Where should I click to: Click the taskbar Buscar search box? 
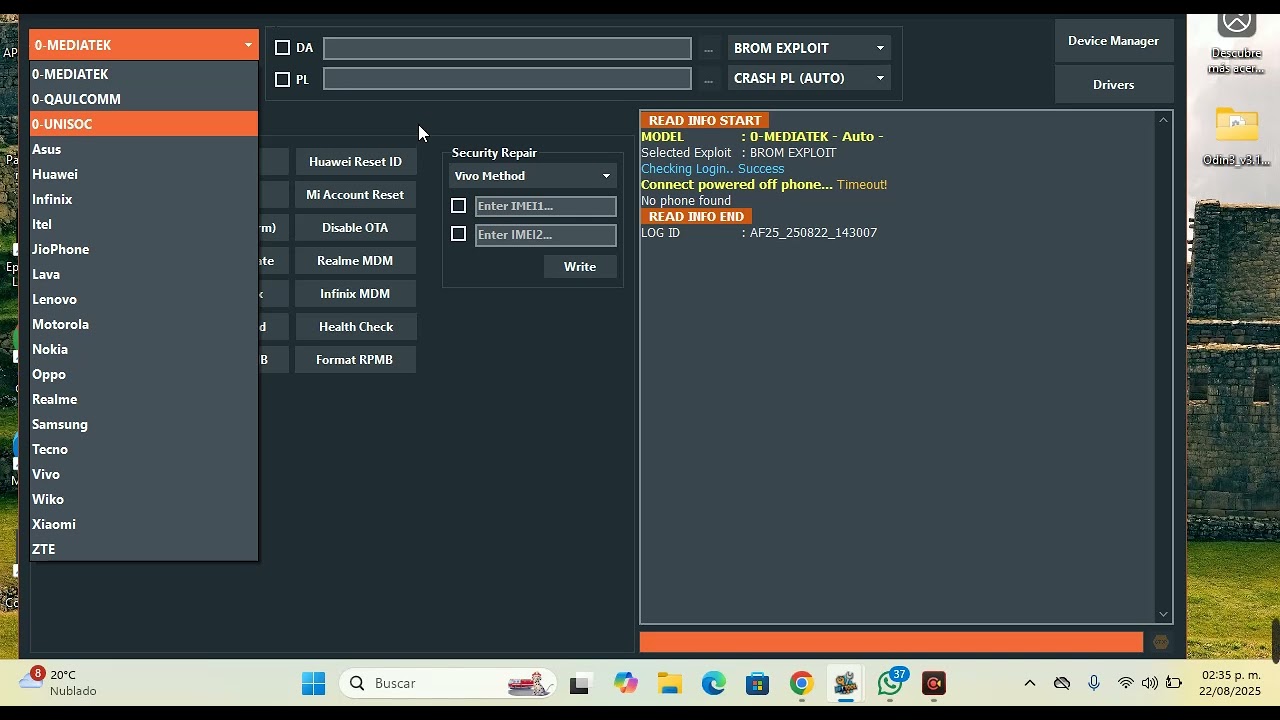click(449, 684)
